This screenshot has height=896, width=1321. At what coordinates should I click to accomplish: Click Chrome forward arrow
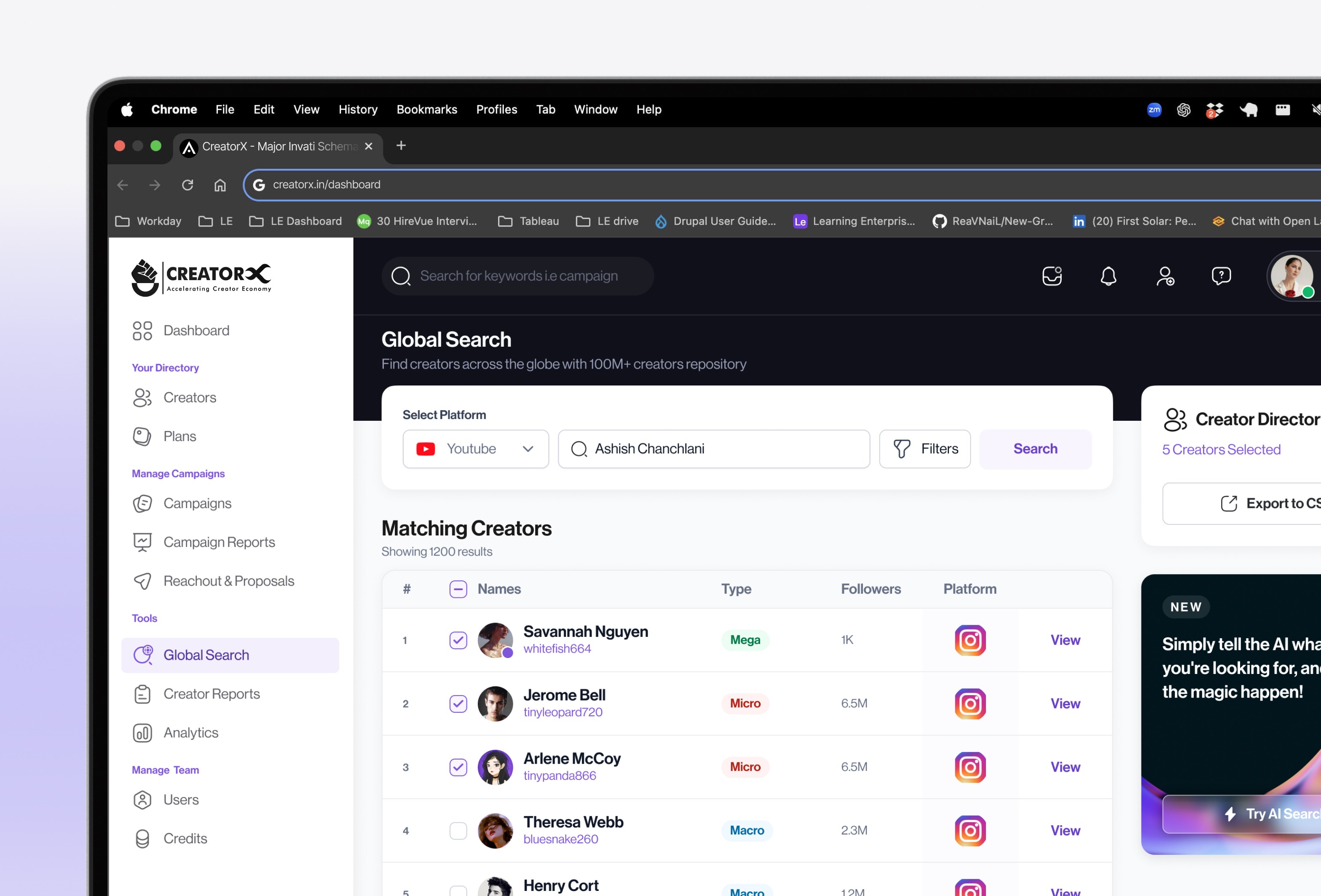coord(155,185)
